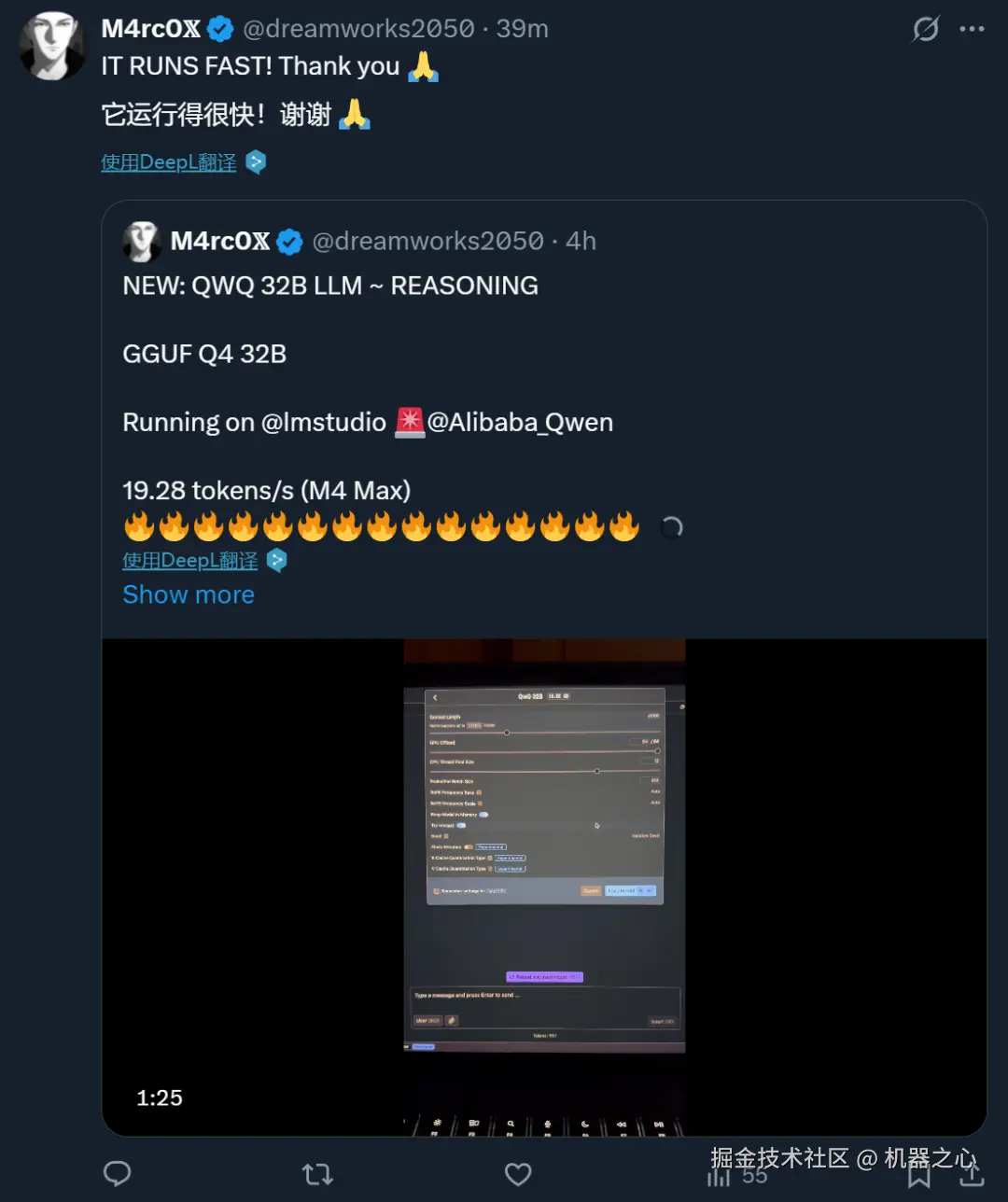This screenshot has height=1202, width=1008.
Task: Open the @lmstudio mention
Action: tap(323, 422)
